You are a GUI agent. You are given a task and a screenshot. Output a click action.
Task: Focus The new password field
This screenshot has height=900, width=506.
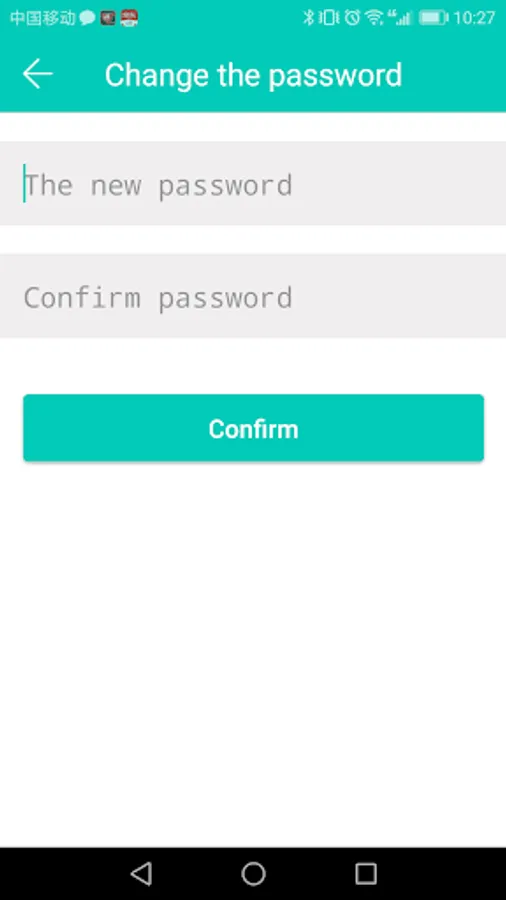click(x=253, y=184)
